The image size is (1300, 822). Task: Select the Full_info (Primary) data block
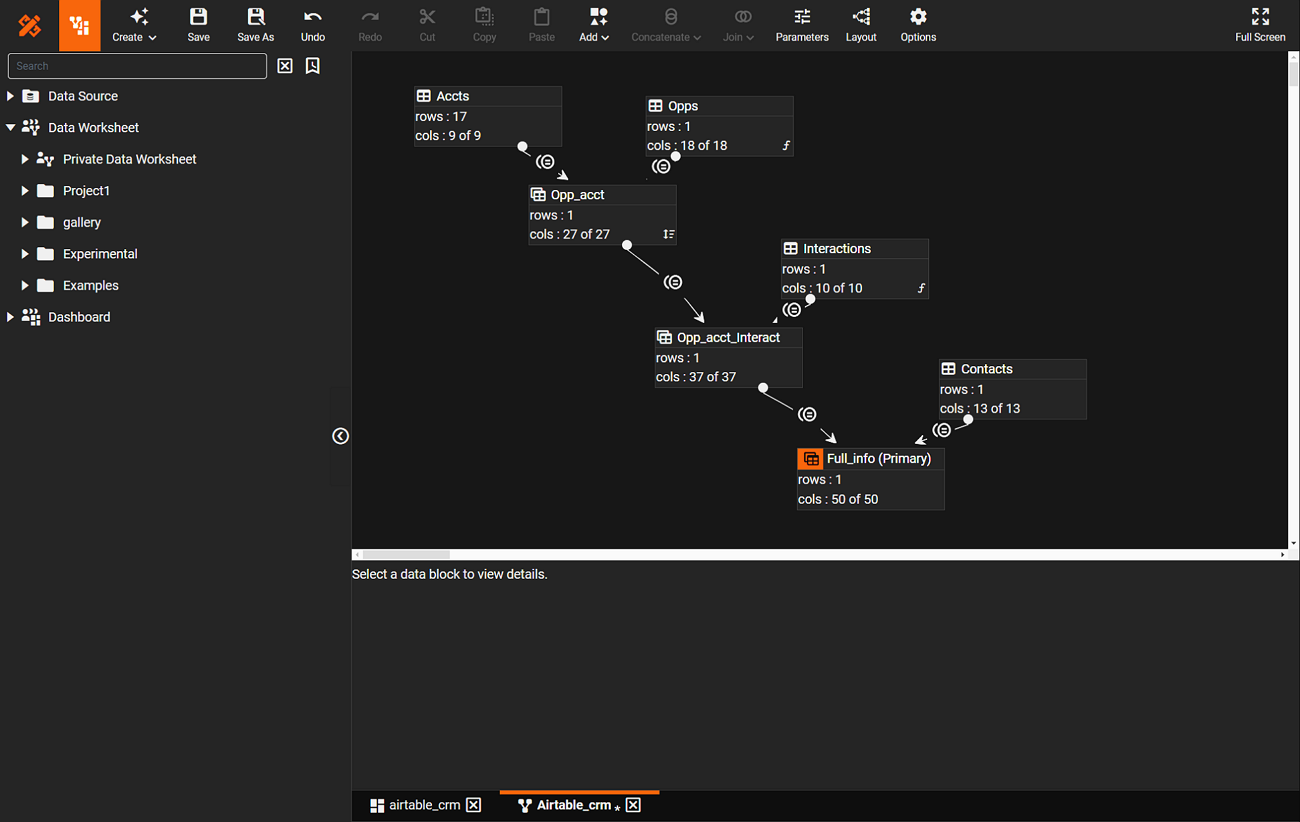click(x=870, y=459)
